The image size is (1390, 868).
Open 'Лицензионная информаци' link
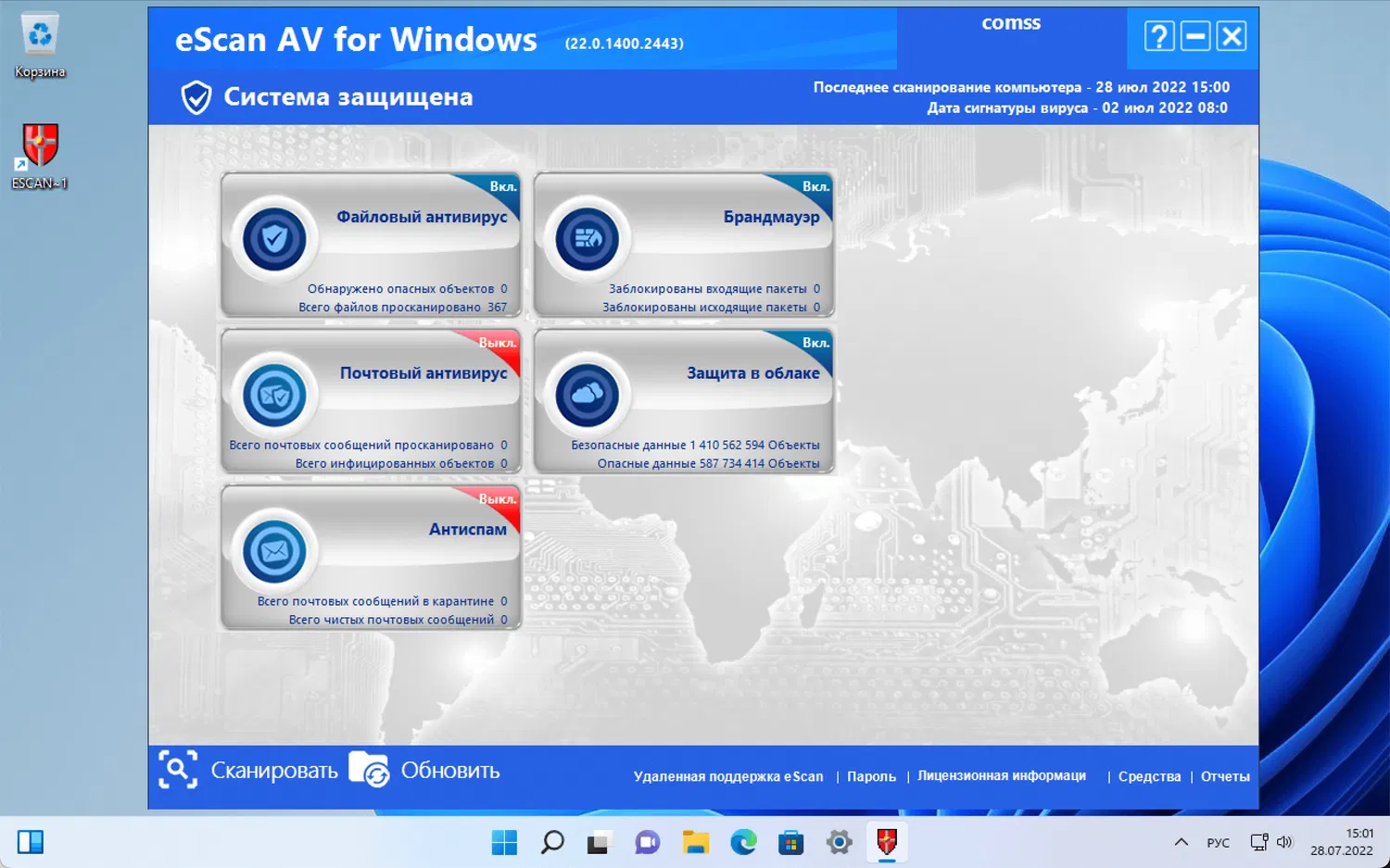coord(1002,775)
